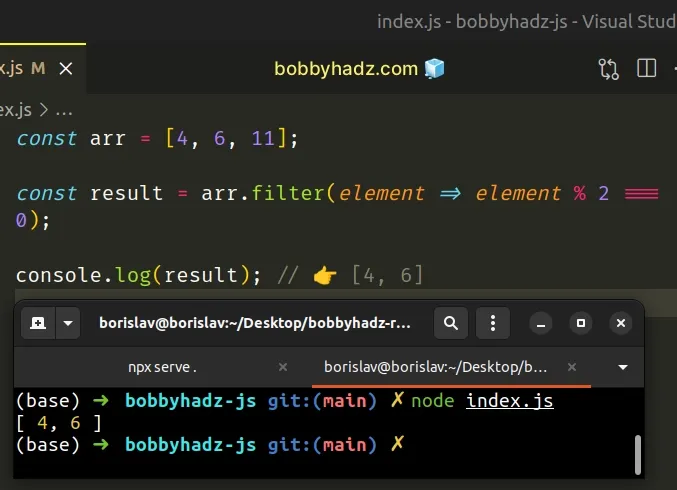The width and height of the screenshot is (677, 490).
Task: Close the 'npx serve .' terminal tab
Action: pos(283,367)
